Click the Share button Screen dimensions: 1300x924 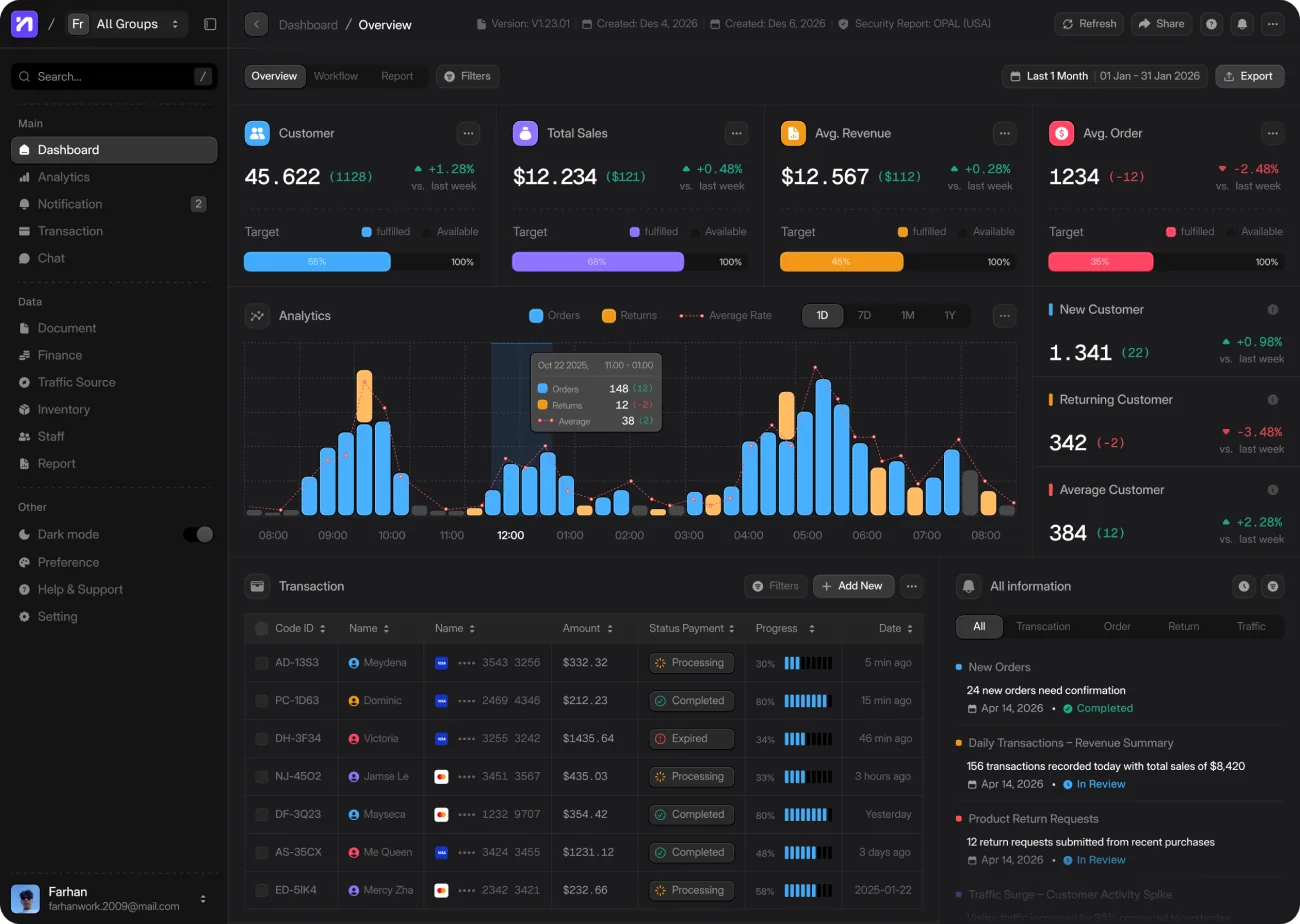point(1161,24)
